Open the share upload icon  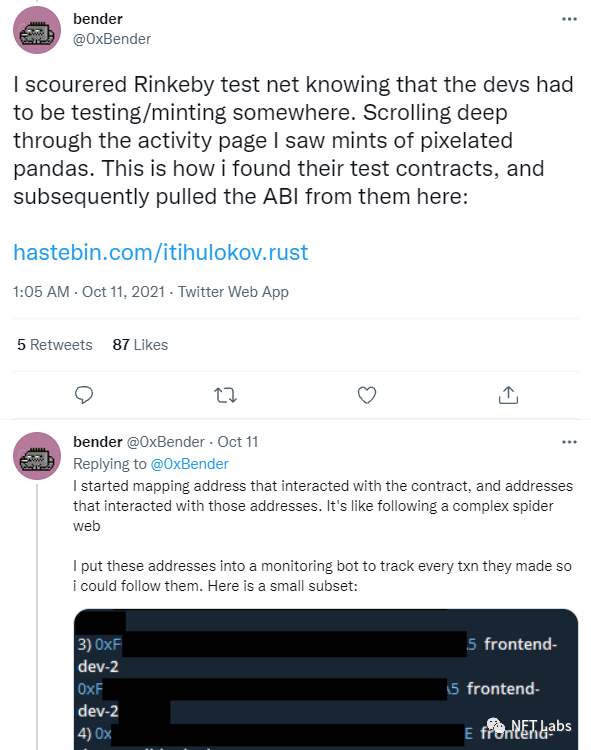coord(508,395)
